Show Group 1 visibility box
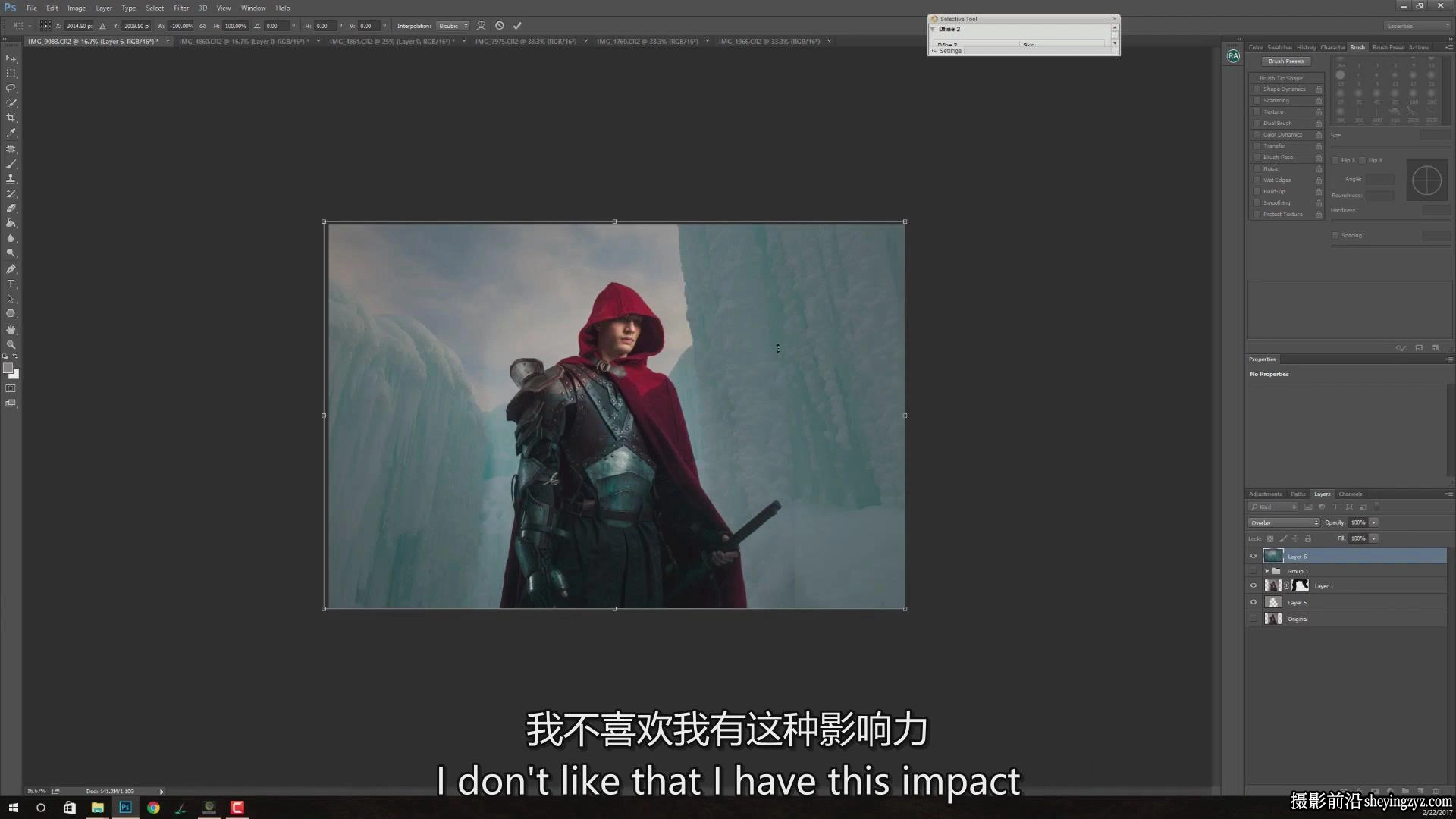 click(1254, 571)
